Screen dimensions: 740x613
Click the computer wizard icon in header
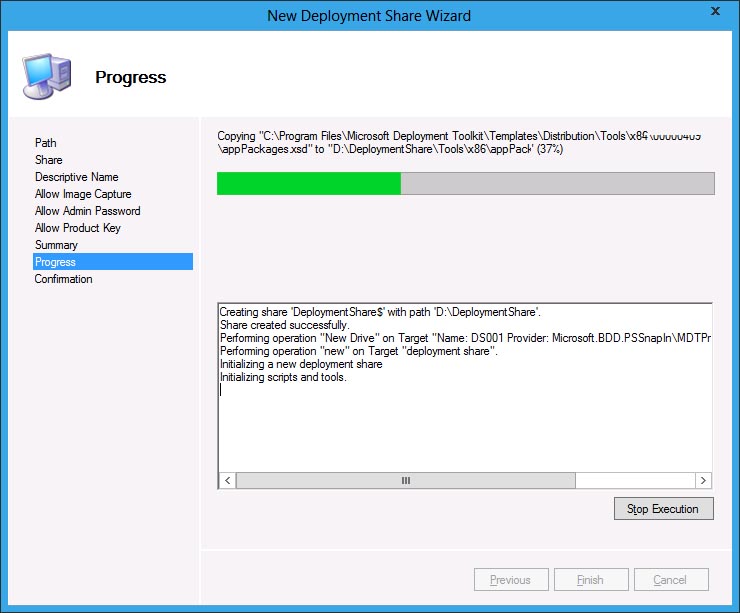click(45, 76)
